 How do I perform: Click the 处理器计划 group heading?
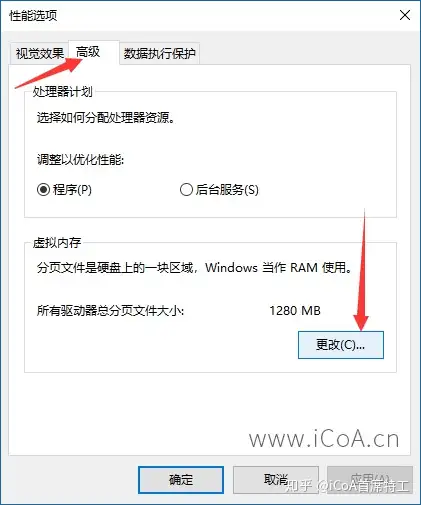click(62, 91)
